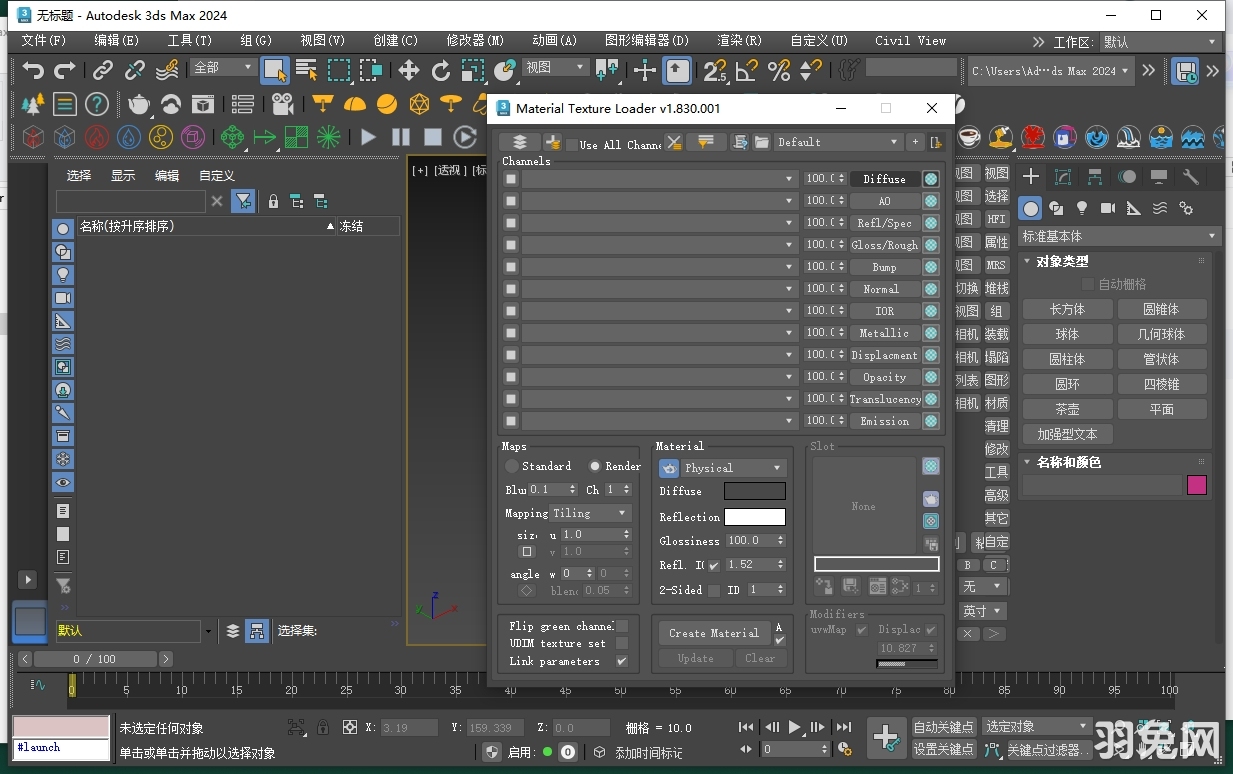Click the white Reflection color swatch
The width and height of the screenshot is (1233, 774).
coord(755,517)
